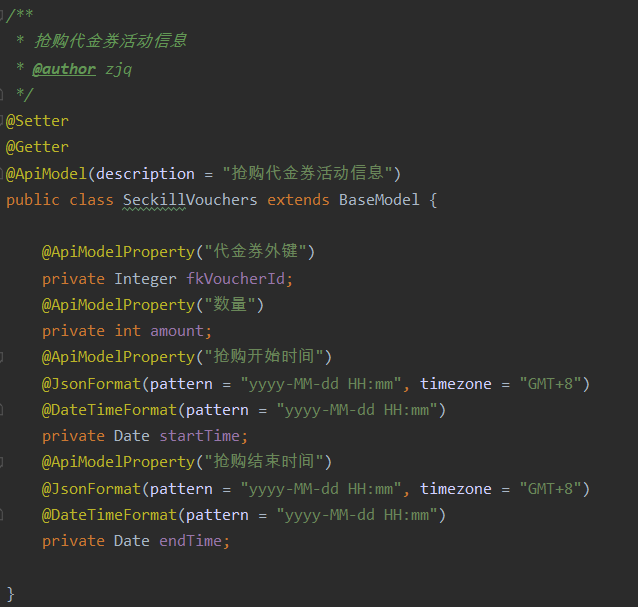Toggle fold marker at @ApiModel annotation line
Image resolution: width=638 pixels, height=607 pixels.
coord(1,174)
